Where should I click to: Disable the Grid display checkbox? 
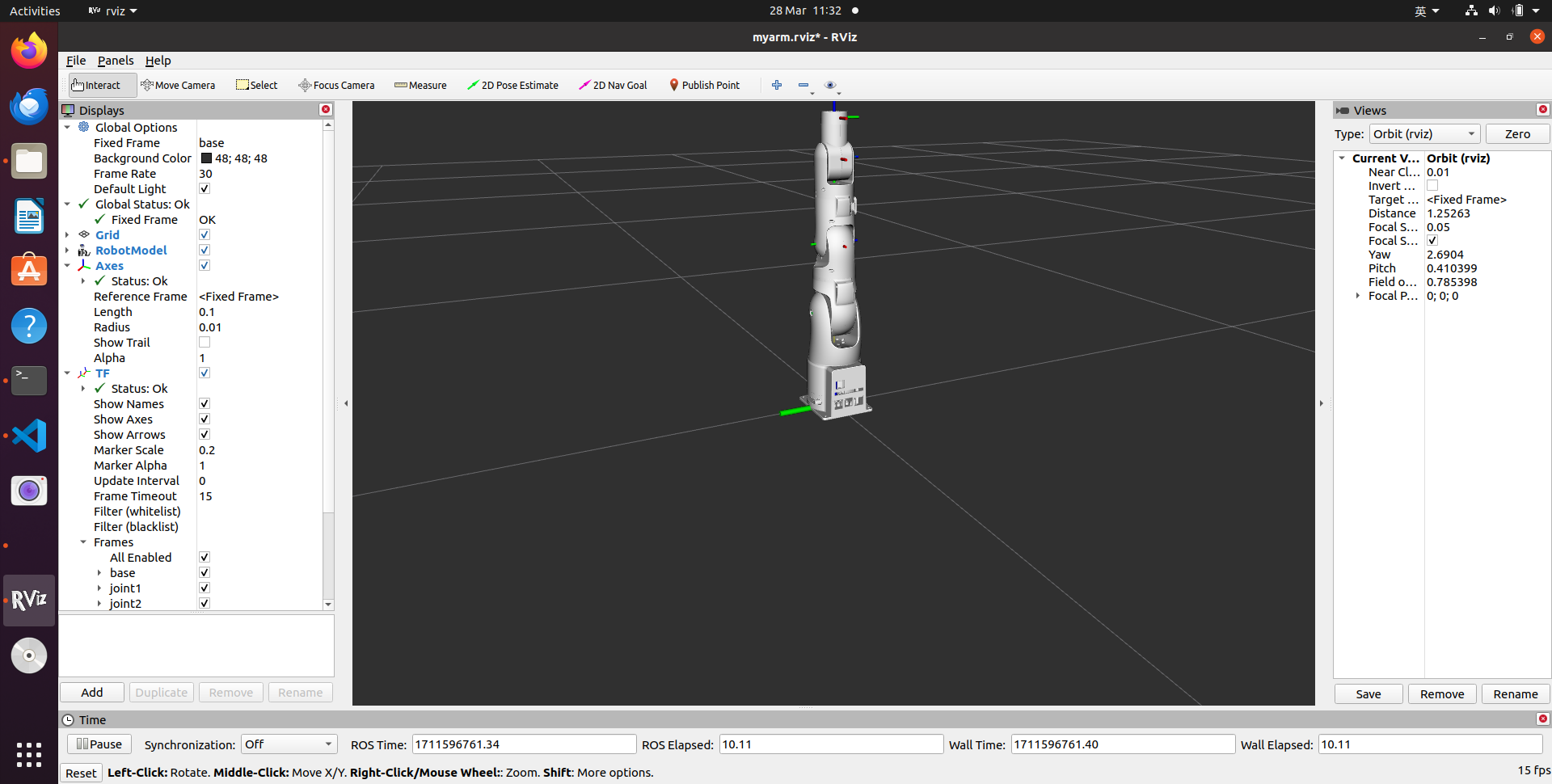pyautogui.click(x=205, y=234)
